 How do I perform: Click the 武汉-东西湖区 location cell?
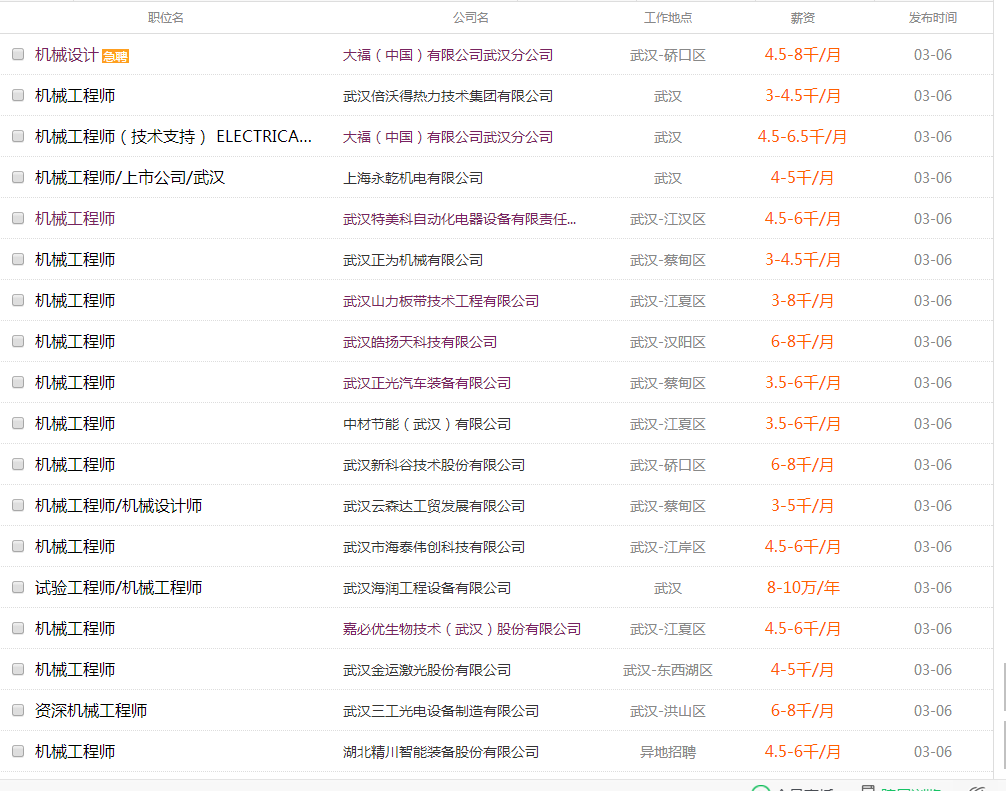(668, 670)
